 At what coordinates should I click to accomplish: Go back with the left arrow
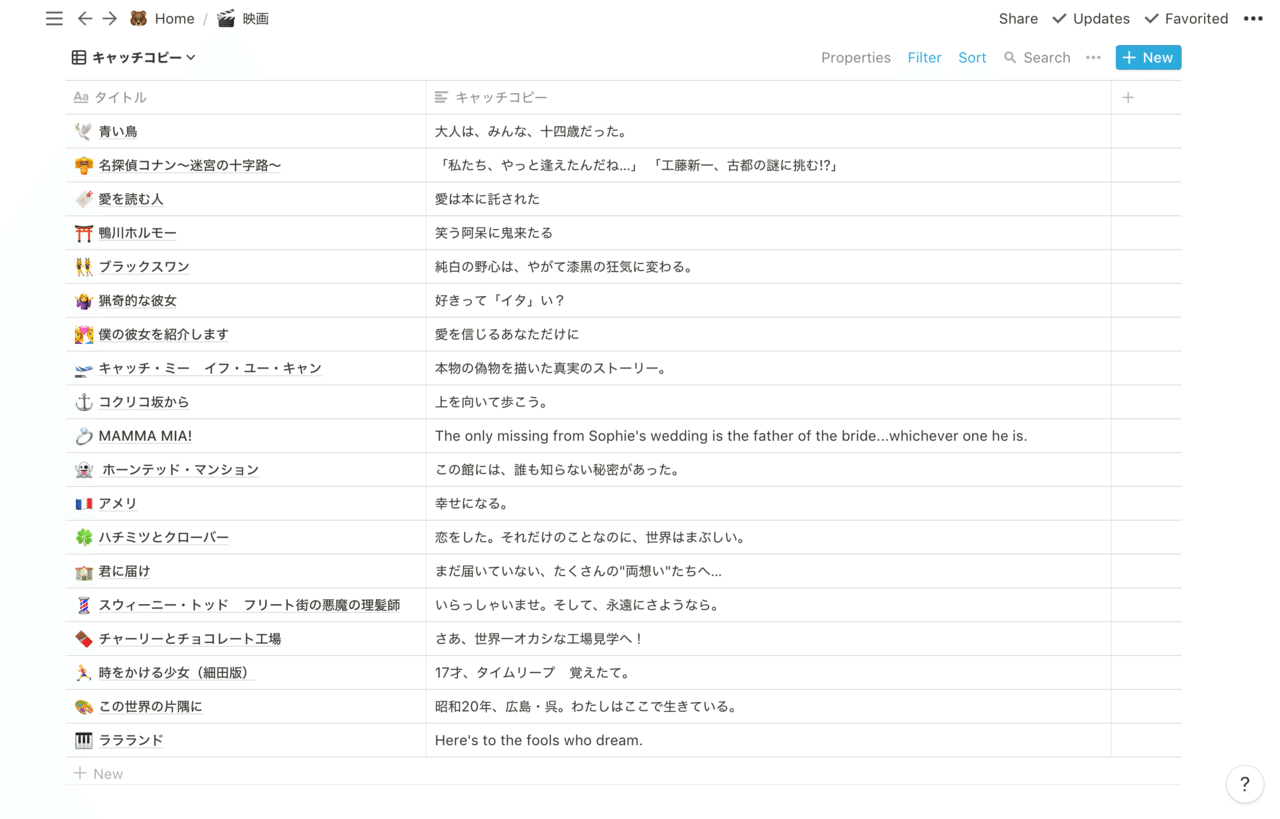pyautogui.click(x=85, y=18)
